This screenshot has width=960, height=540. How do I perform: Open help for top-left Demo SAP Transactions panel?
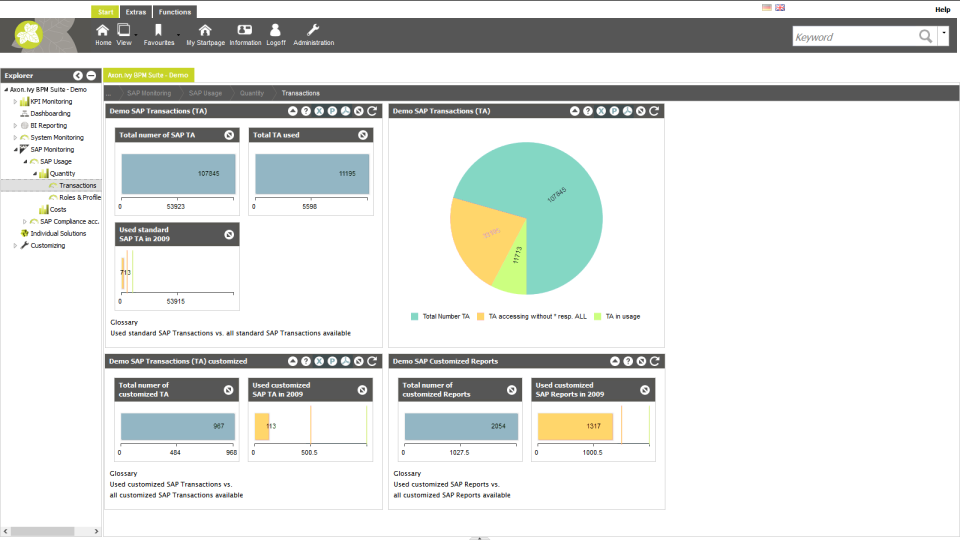[x=306, y=111]
